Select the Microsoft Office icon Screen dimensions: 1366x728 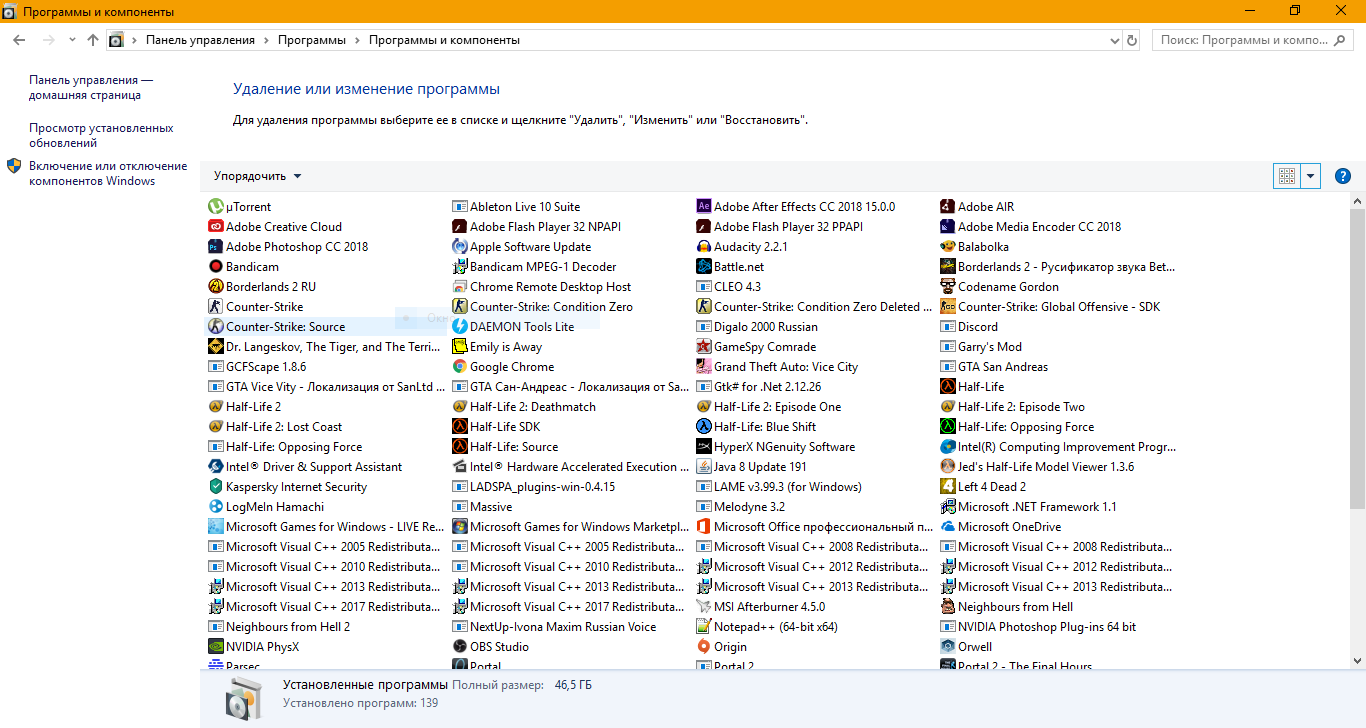703,527
